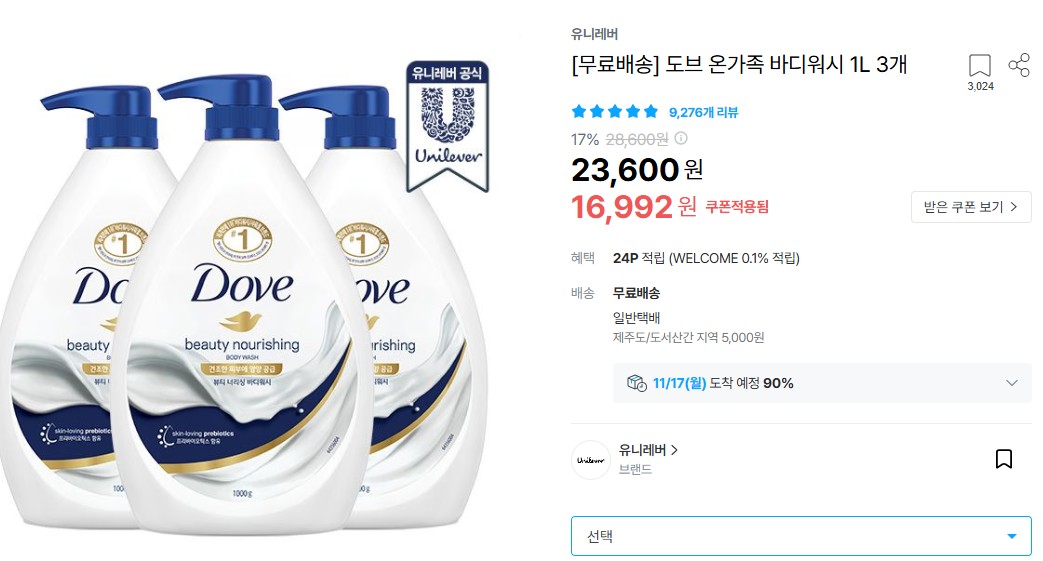Click the 유니레버 seller name above title
The width and height of the screenshot is (1043, 561).
click(595, 34)
